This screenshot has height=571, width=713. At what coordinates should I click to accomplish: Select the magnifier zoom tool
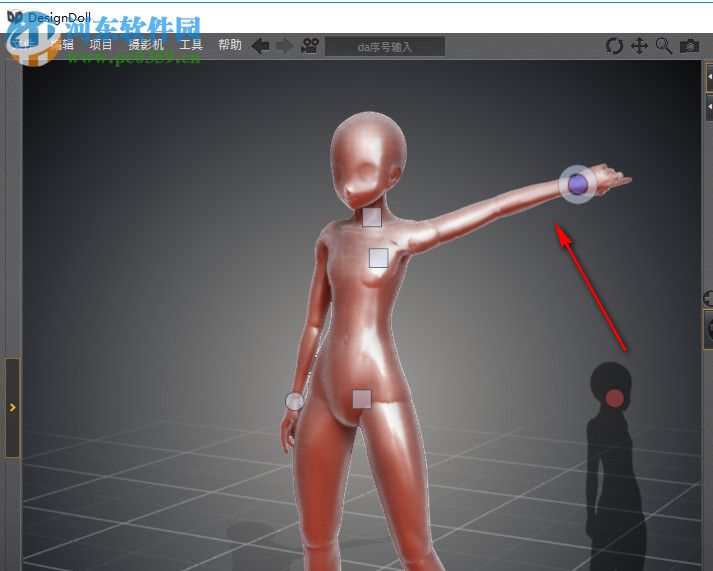click(x=664, y=46)
